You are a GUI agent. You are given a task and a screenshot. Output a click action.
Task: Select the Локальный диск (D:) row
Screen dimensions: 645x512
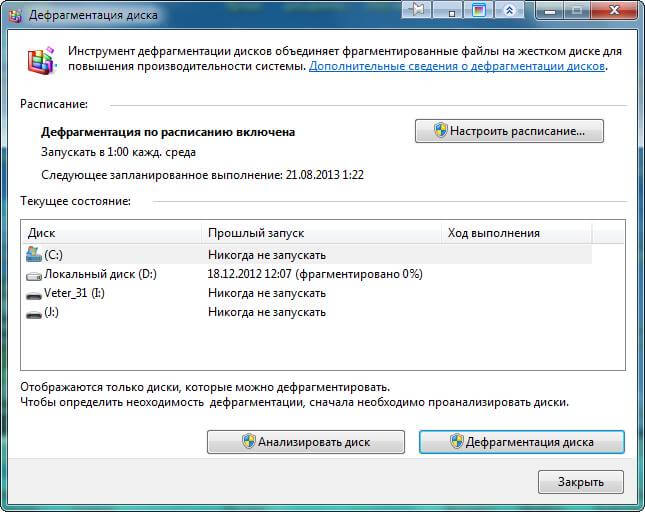click(307, 274)
